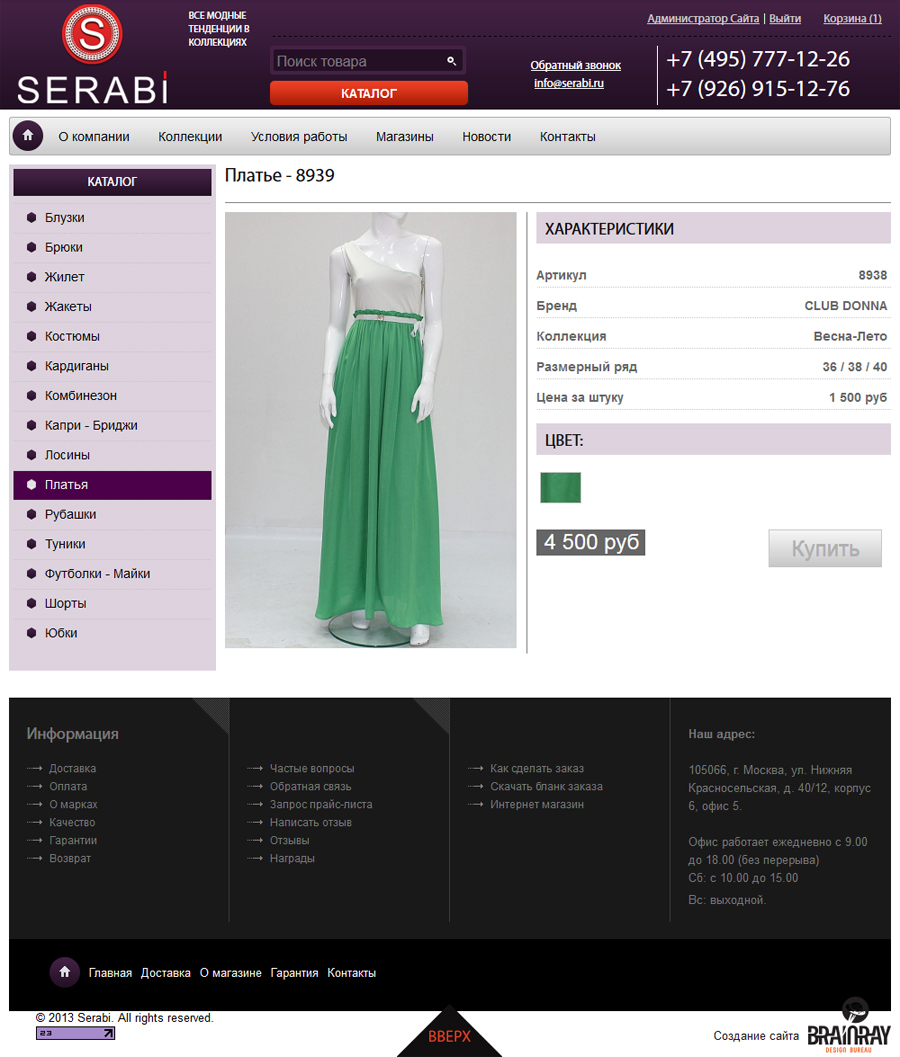
Task: Click the Выйти logout link
Action: (x=785, y=18)
